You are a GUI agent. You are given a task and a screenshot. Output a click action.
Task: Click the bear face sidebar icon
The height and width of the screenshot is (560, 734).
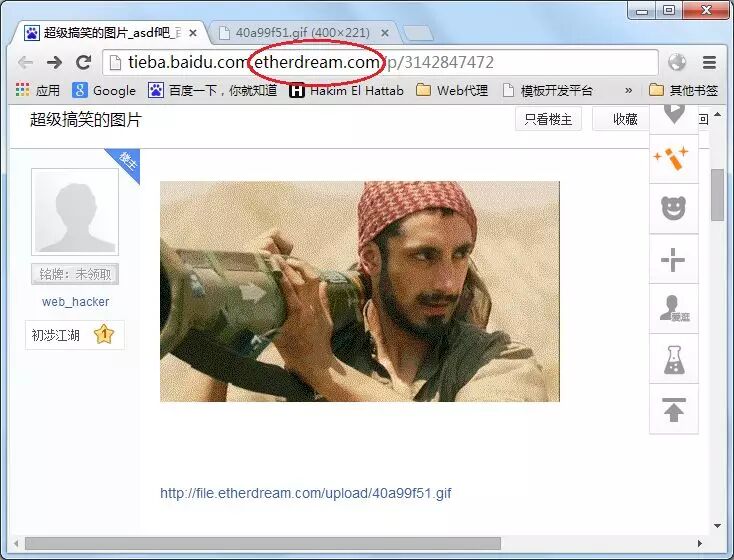[674, 208]
